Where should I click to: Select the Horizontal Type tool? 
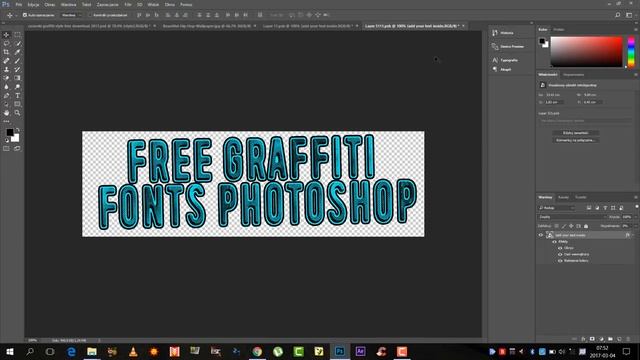18,96
